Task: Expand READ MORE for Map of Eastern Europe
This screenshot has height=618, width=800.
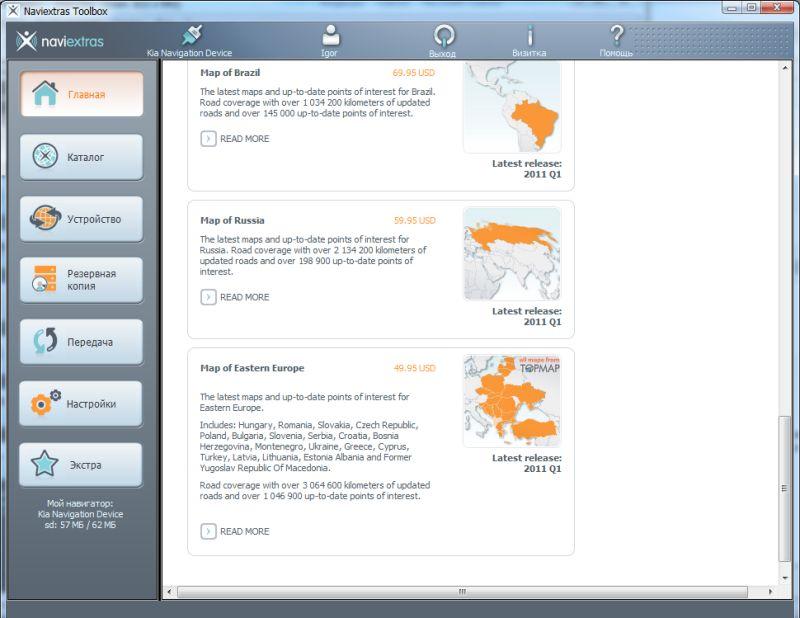Action: pyautogui.click(x=236, y=531)
